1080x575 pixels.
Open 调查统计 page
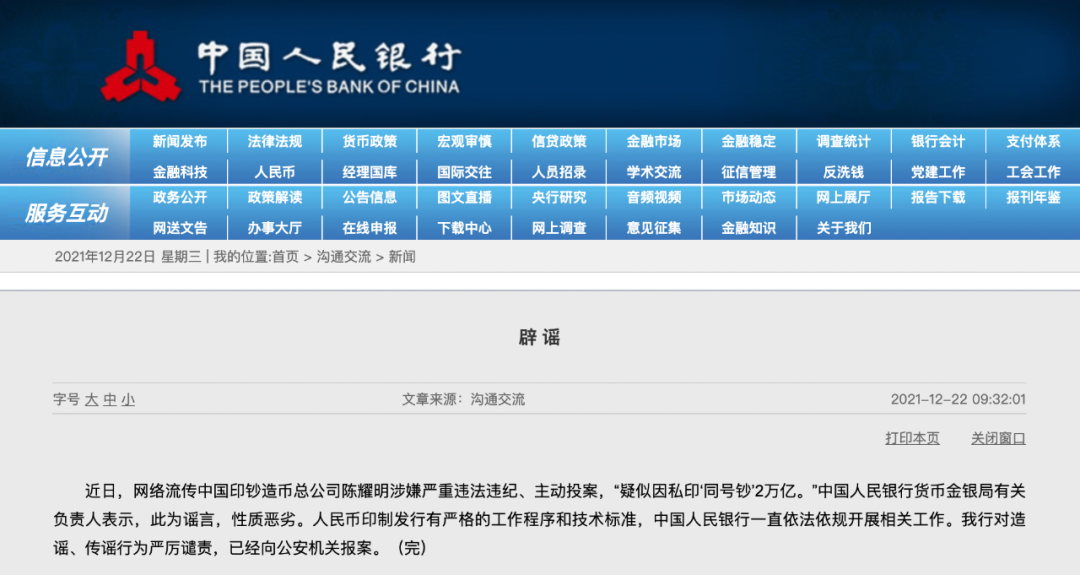[x=844, y=142]
